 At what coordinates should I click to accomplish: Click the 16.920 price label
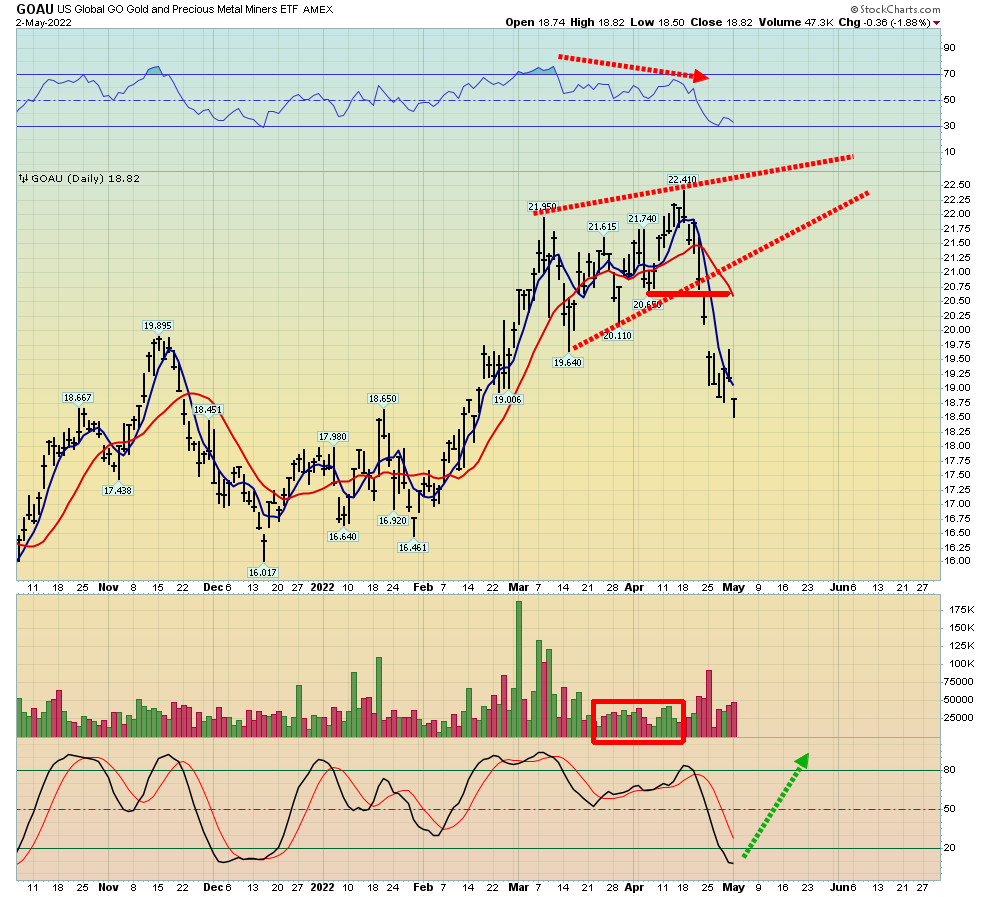point(393,521)
